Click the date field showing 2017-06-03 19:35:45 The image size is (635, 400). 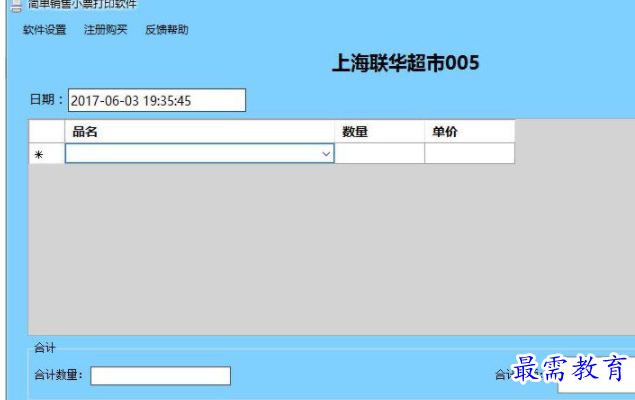click(157, 100)
